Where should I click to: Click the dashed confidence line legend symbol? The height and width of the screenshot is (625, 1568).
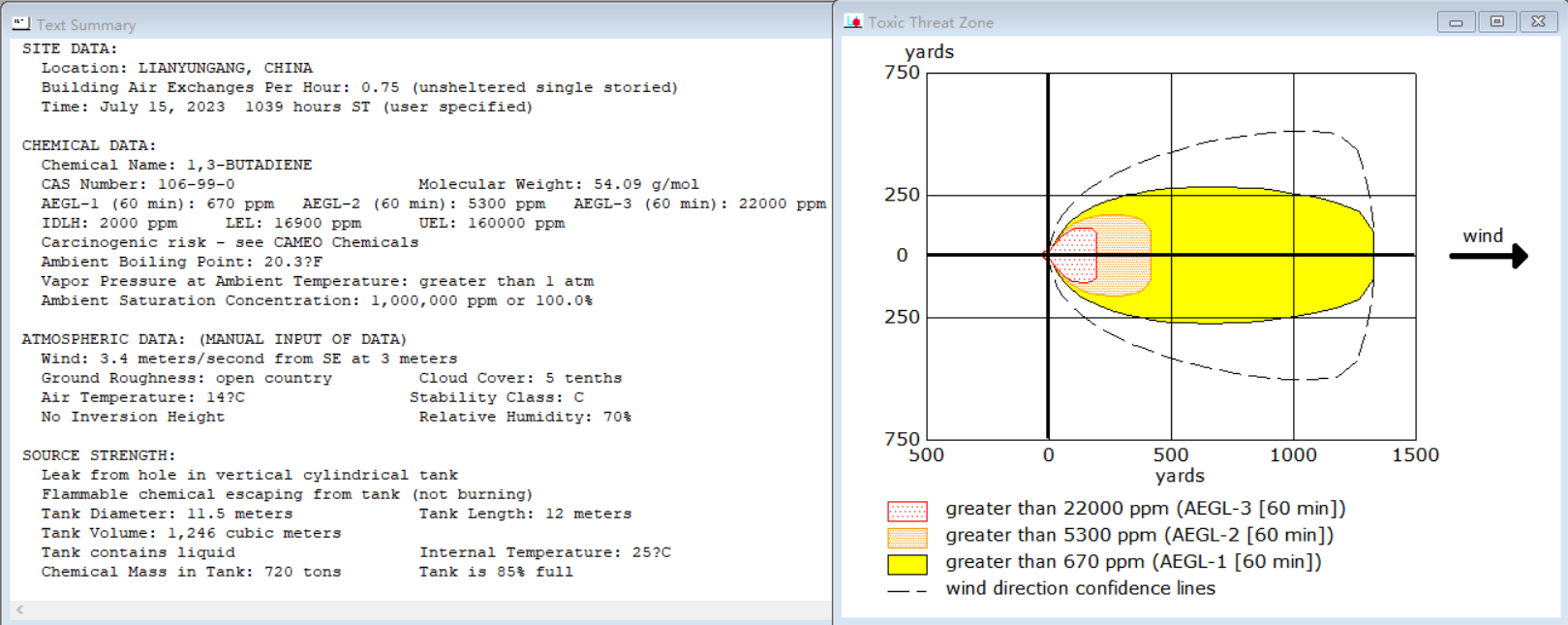point(907,590)
